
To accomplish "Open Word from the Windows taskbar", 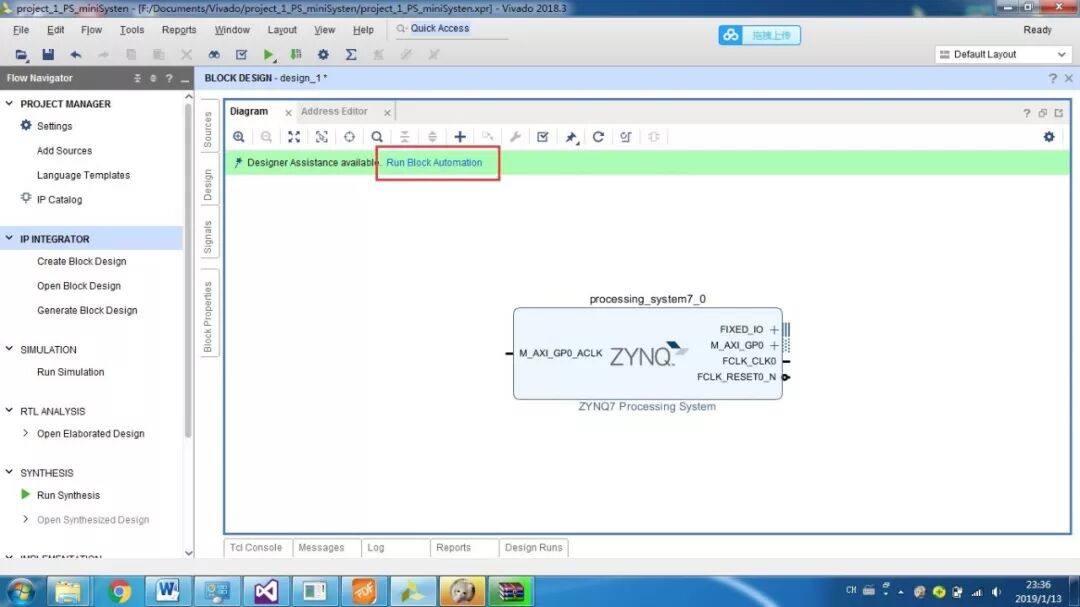I will coord(167,591).
